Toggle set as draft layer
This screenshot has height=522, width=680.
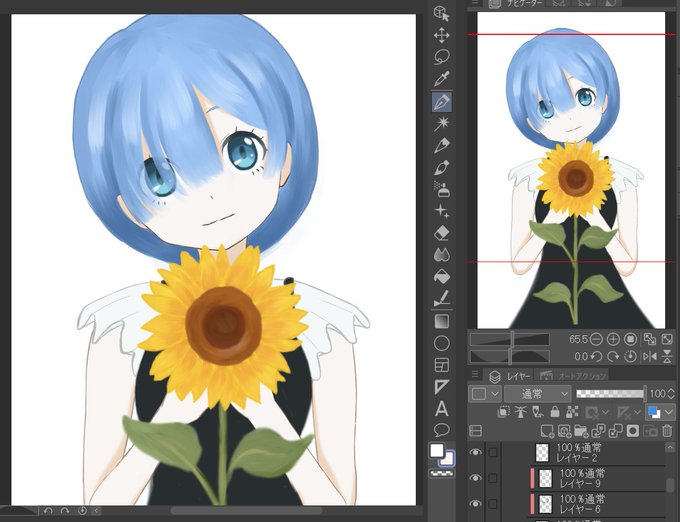click(x=538, y=411)
